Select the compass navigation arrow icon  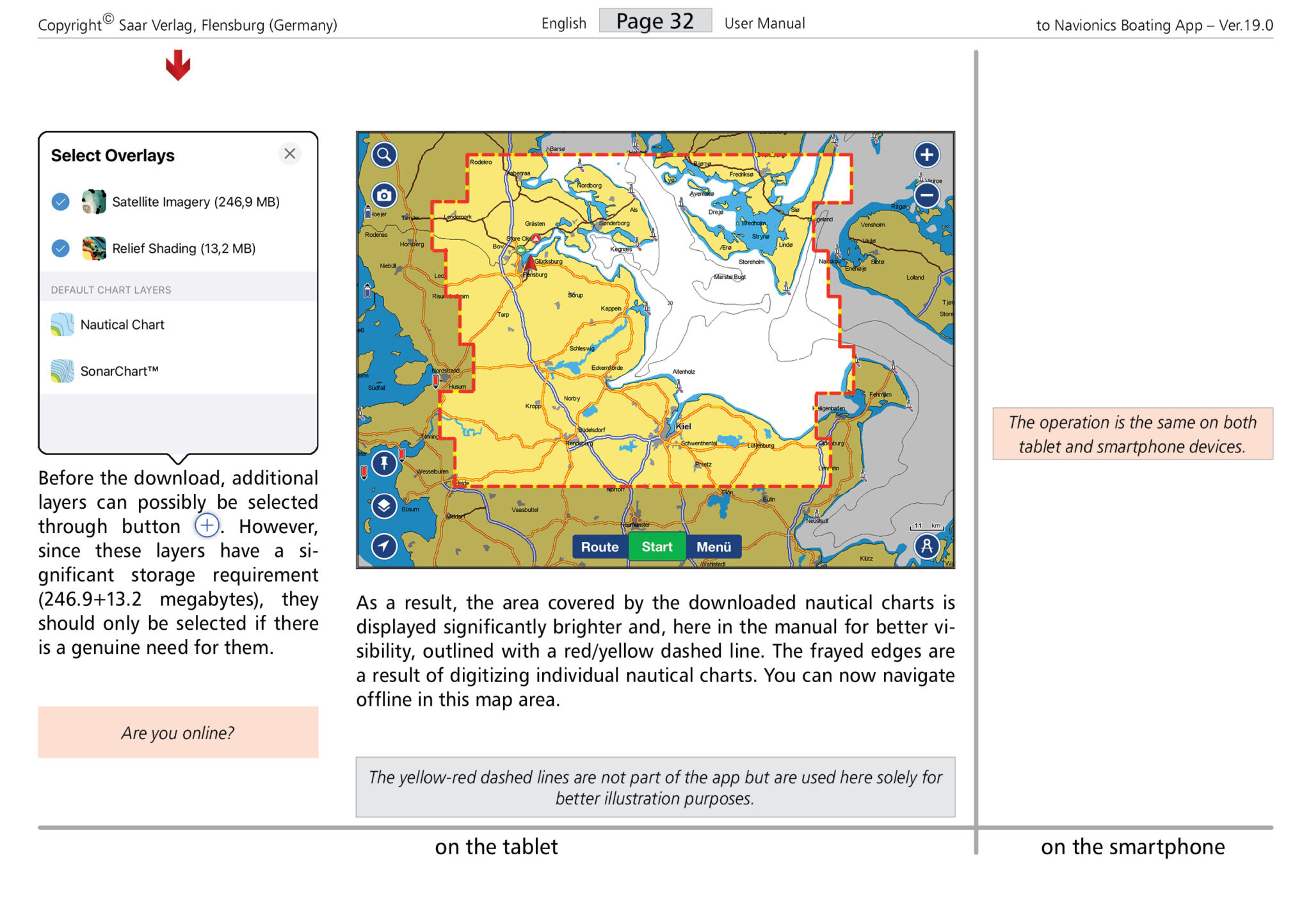[383, 547]
